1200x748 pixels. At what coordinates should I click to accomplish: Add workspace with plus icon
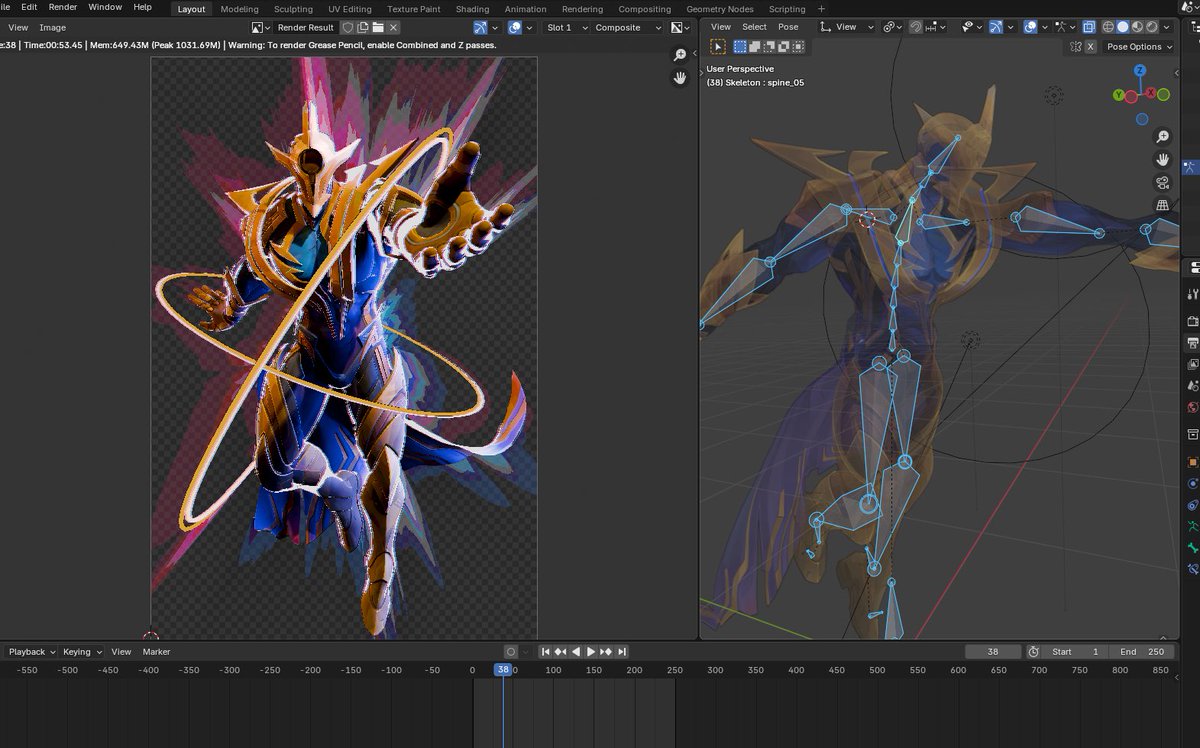(822, 9)
